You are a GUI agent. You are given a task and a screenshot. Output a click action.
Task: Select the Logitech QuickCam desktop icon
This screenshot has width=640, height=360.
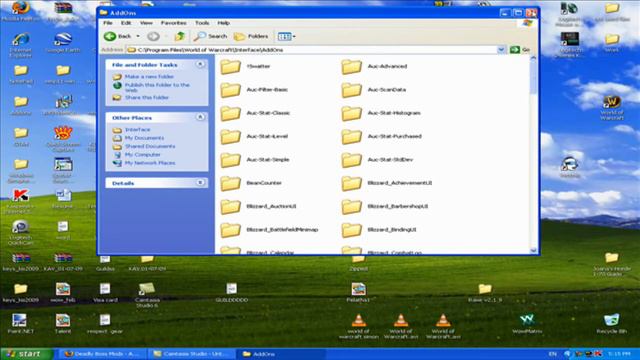[20, 232]
